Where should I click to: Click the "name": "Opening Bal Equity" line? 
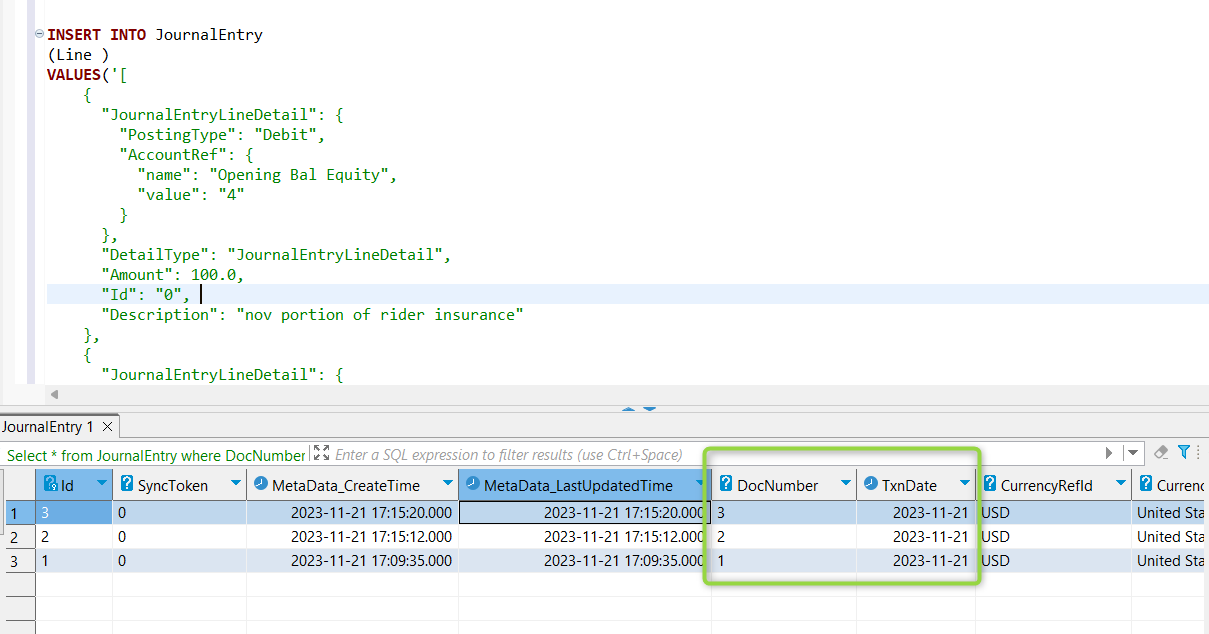pyautogui.click(x=267, y=174)
